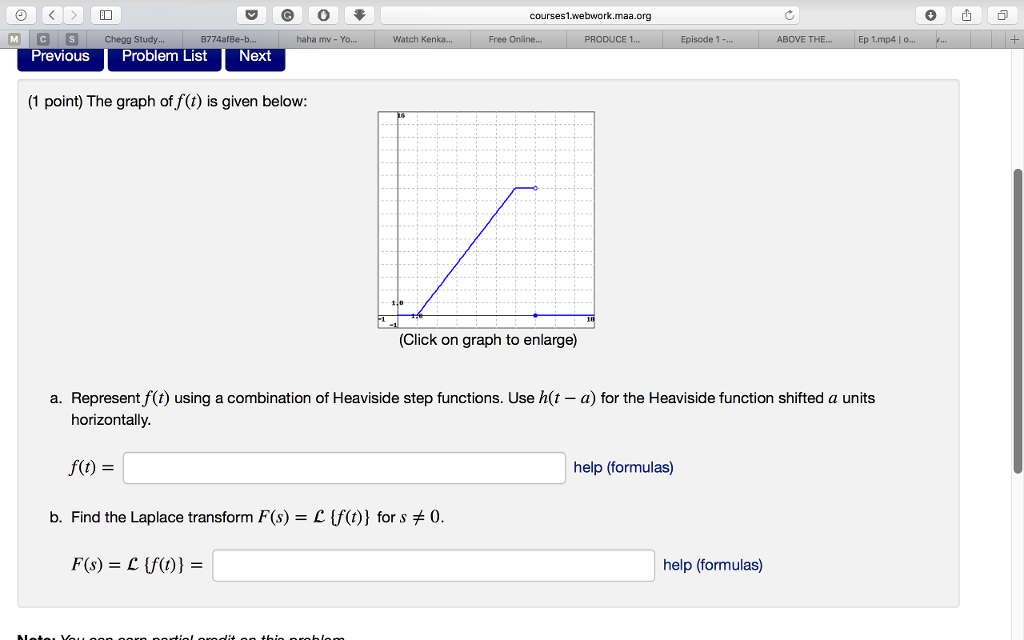1024x640 pixels.
Task: Click the F(s) answer input field
Action: (435, 565)
